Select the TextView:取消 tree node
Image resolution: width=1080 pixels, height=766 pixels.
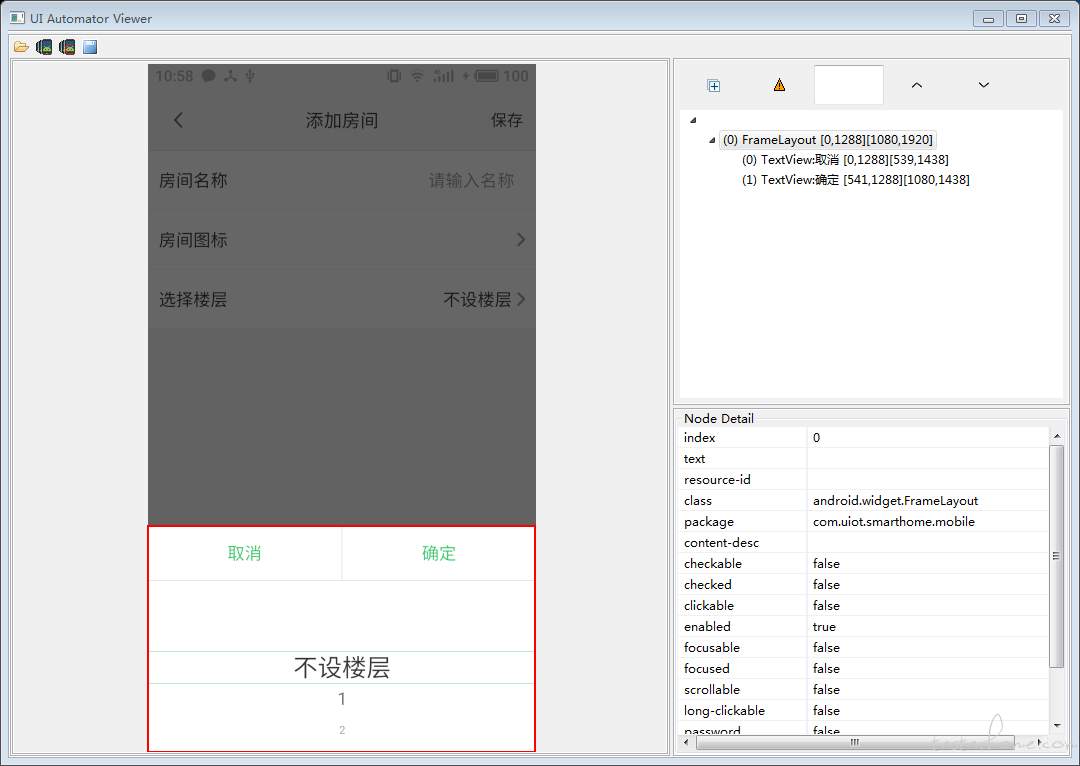pyautogui.click(x=845, y=160)
